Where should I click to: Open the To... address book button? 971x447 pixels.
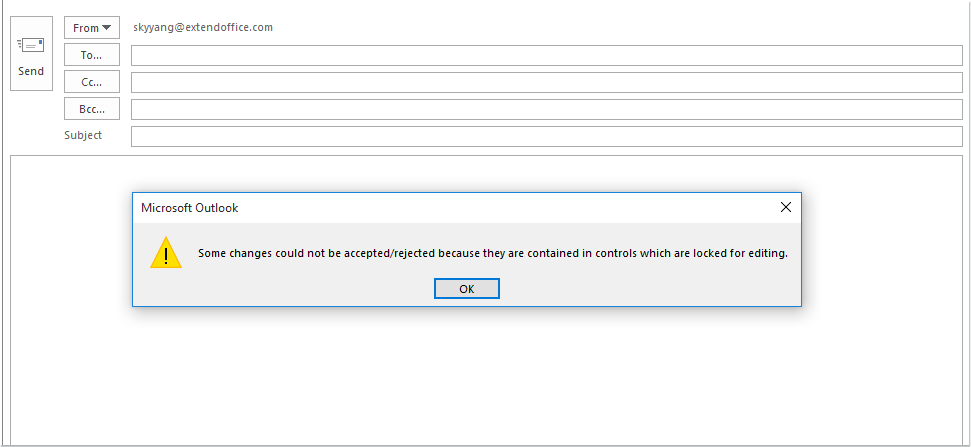(x=92, y=55)
